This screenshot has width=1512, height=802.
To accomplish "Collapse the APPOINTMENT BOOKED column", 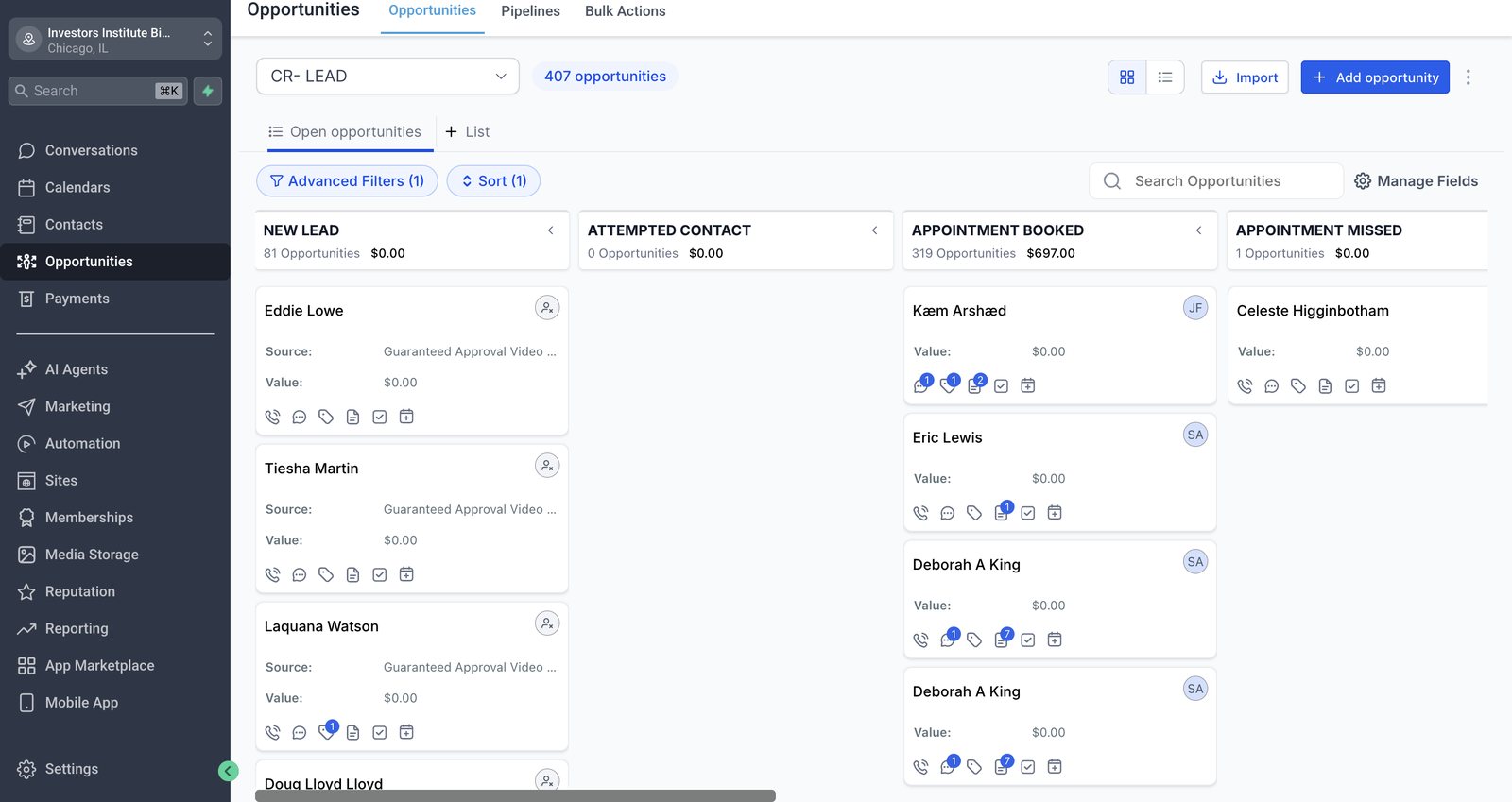I will 1198,230.
